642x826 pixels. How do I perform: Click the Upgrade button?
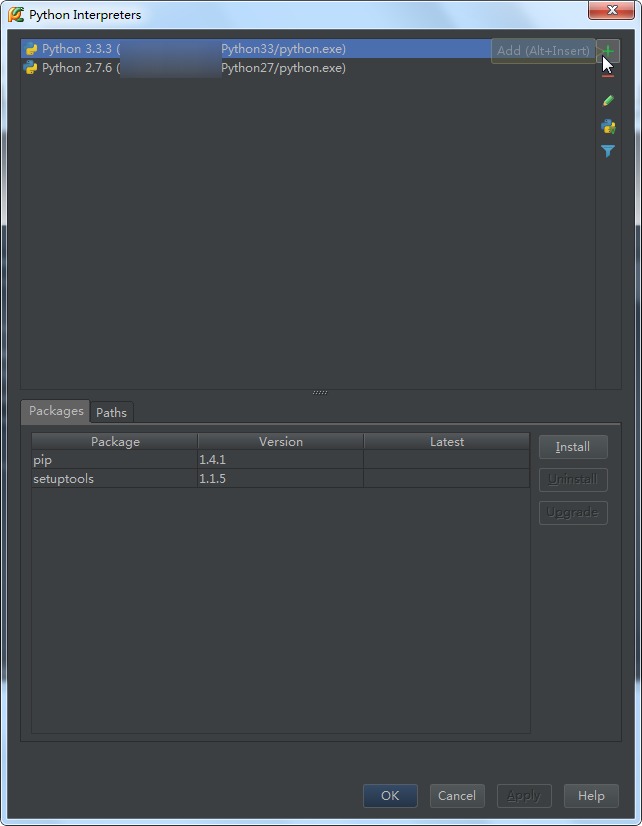573,513
